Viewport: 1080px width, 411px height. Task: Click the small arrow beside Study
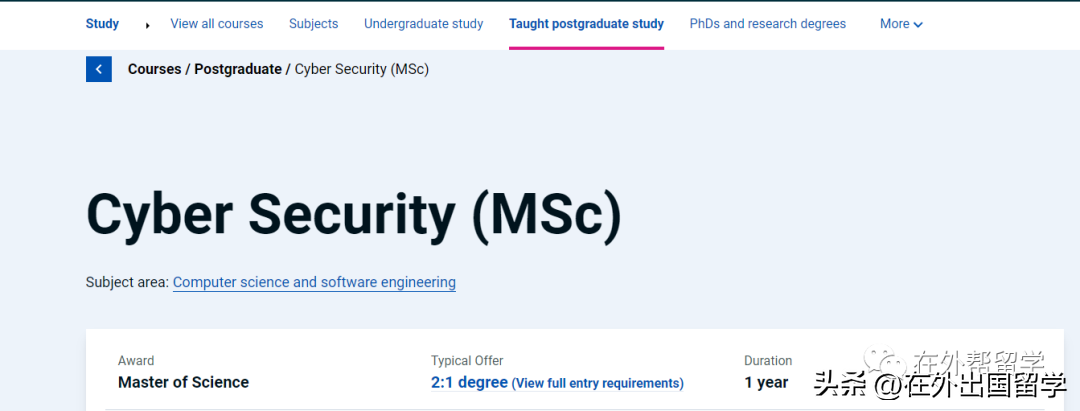[x=147, y=25]
